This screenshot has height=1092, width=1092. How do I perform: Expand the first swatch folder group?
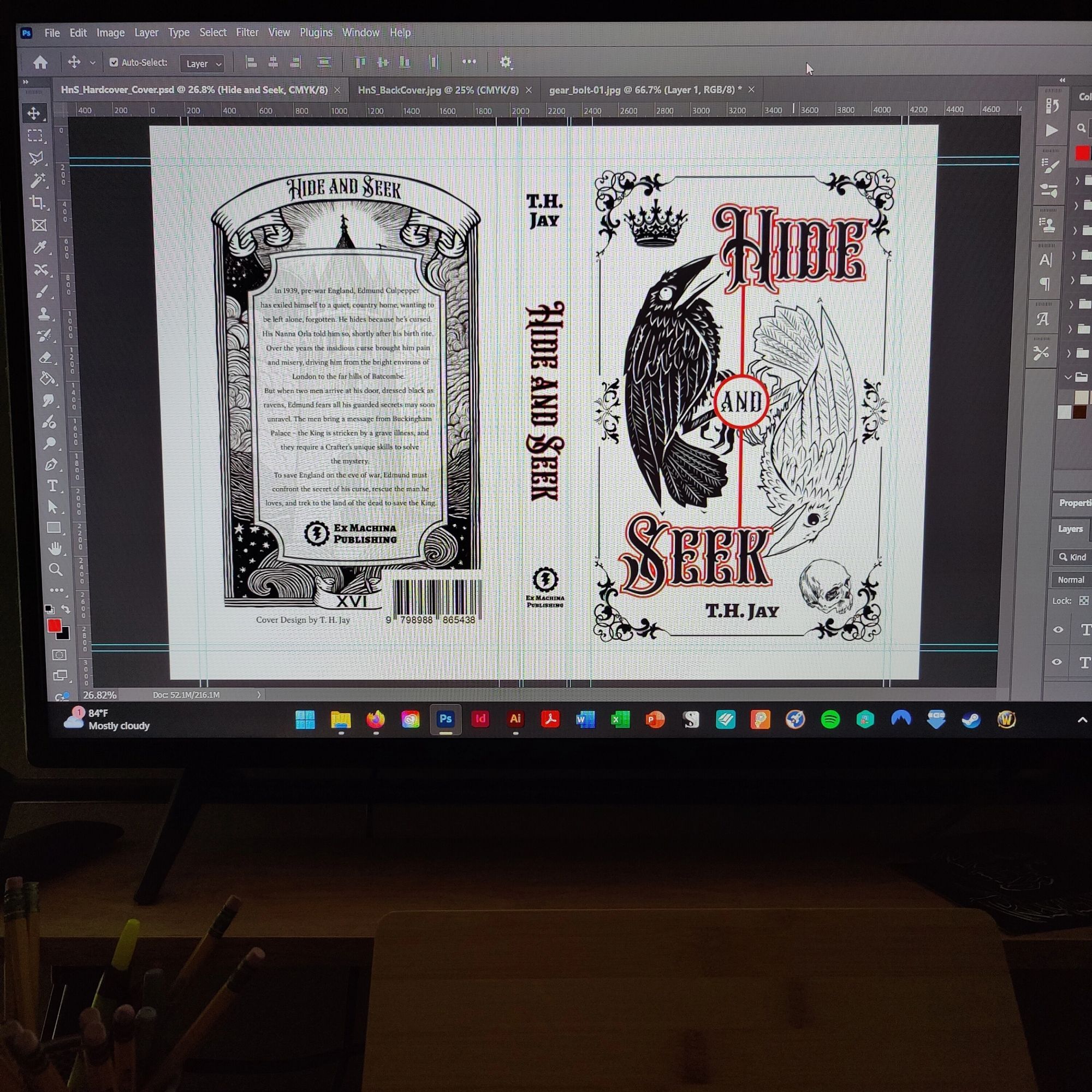click(1077, 180)
